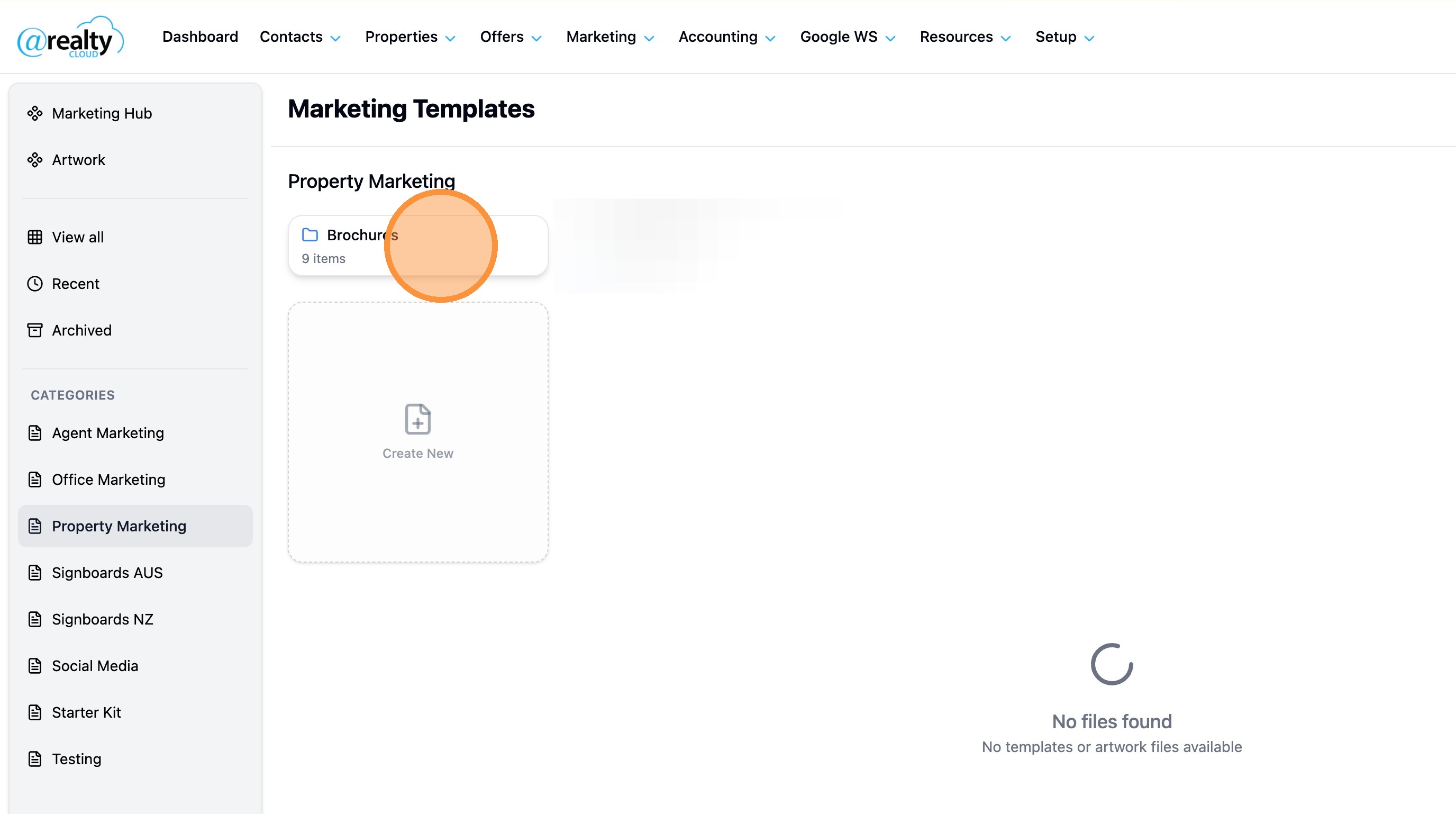The image size is (1456, 814).
Task: Expand the Setup dropdown chevron
Action: pyautogui.click(x=1090, y=38)
